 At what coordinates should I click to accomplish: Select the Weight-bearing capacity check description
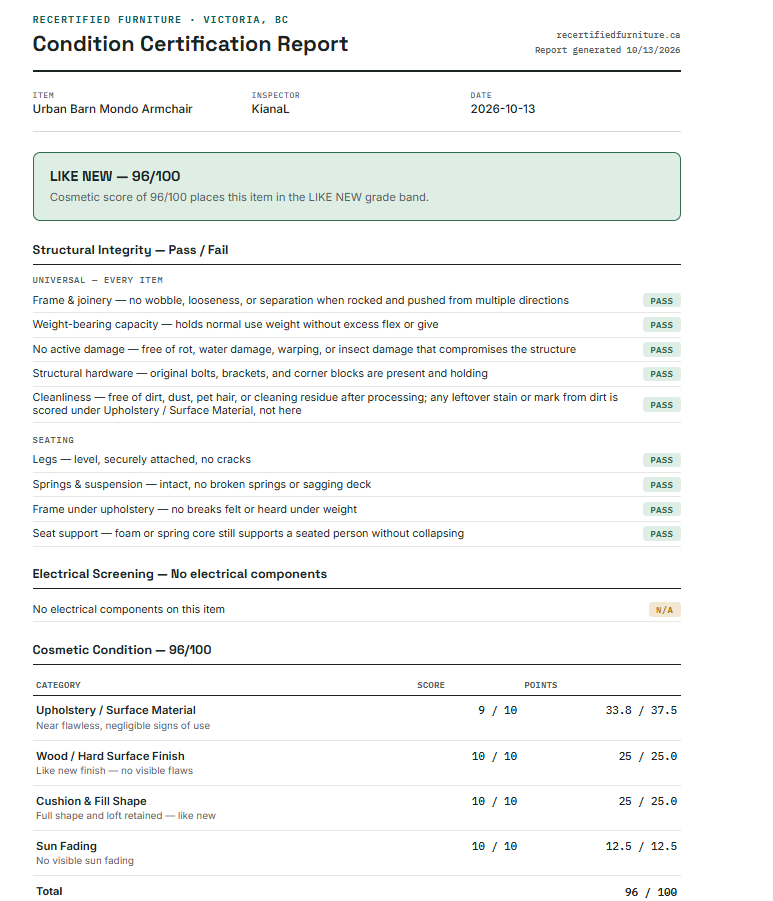coord(236,324)
